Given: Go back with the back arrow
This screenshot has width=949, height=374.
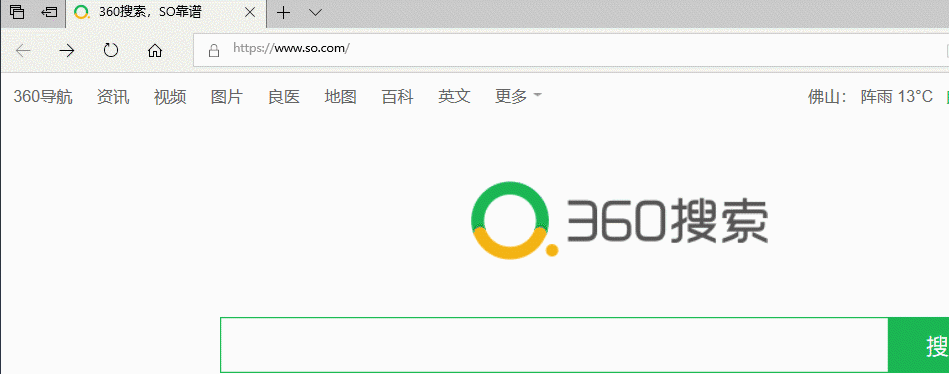Looking at the screenshot, I should [23, 50].
